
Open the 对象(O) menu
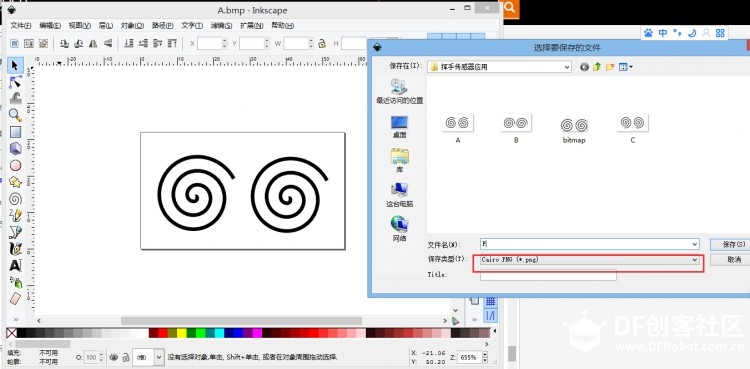tap(132, 25)
